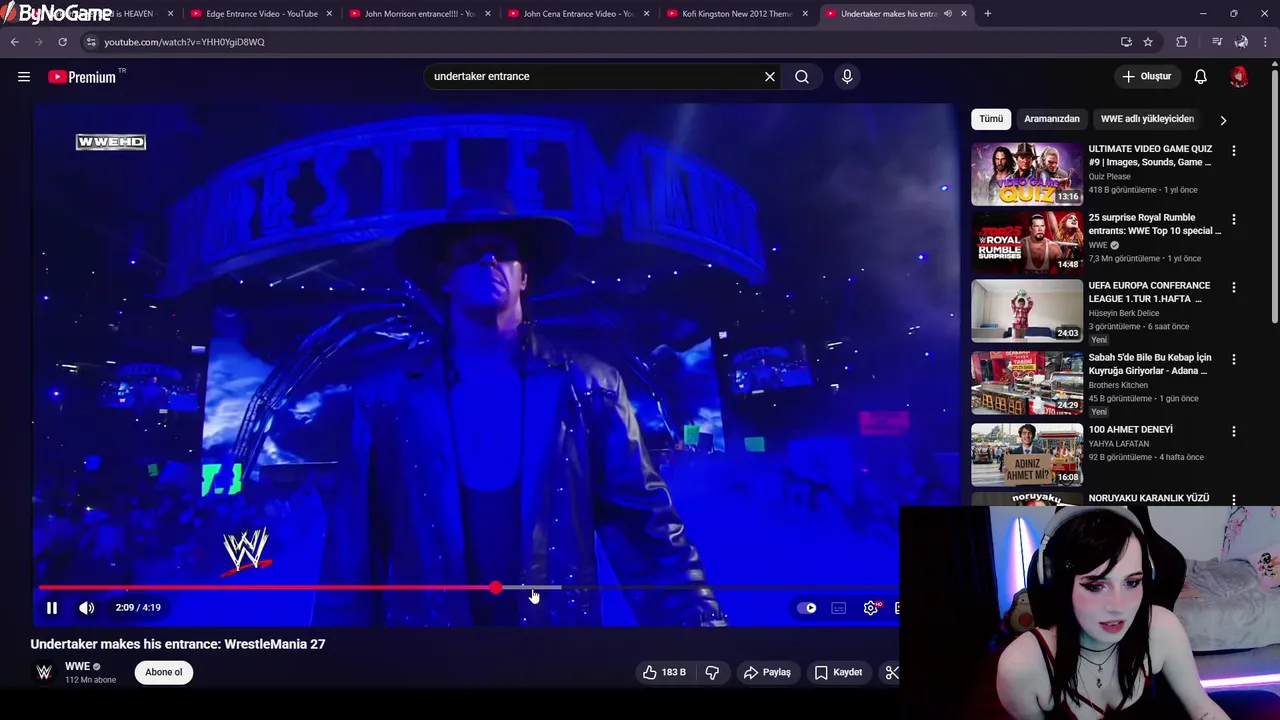Open the clip scissors button
The width and height of the screenshot is (1280, 720).
(x=891, y=672)
